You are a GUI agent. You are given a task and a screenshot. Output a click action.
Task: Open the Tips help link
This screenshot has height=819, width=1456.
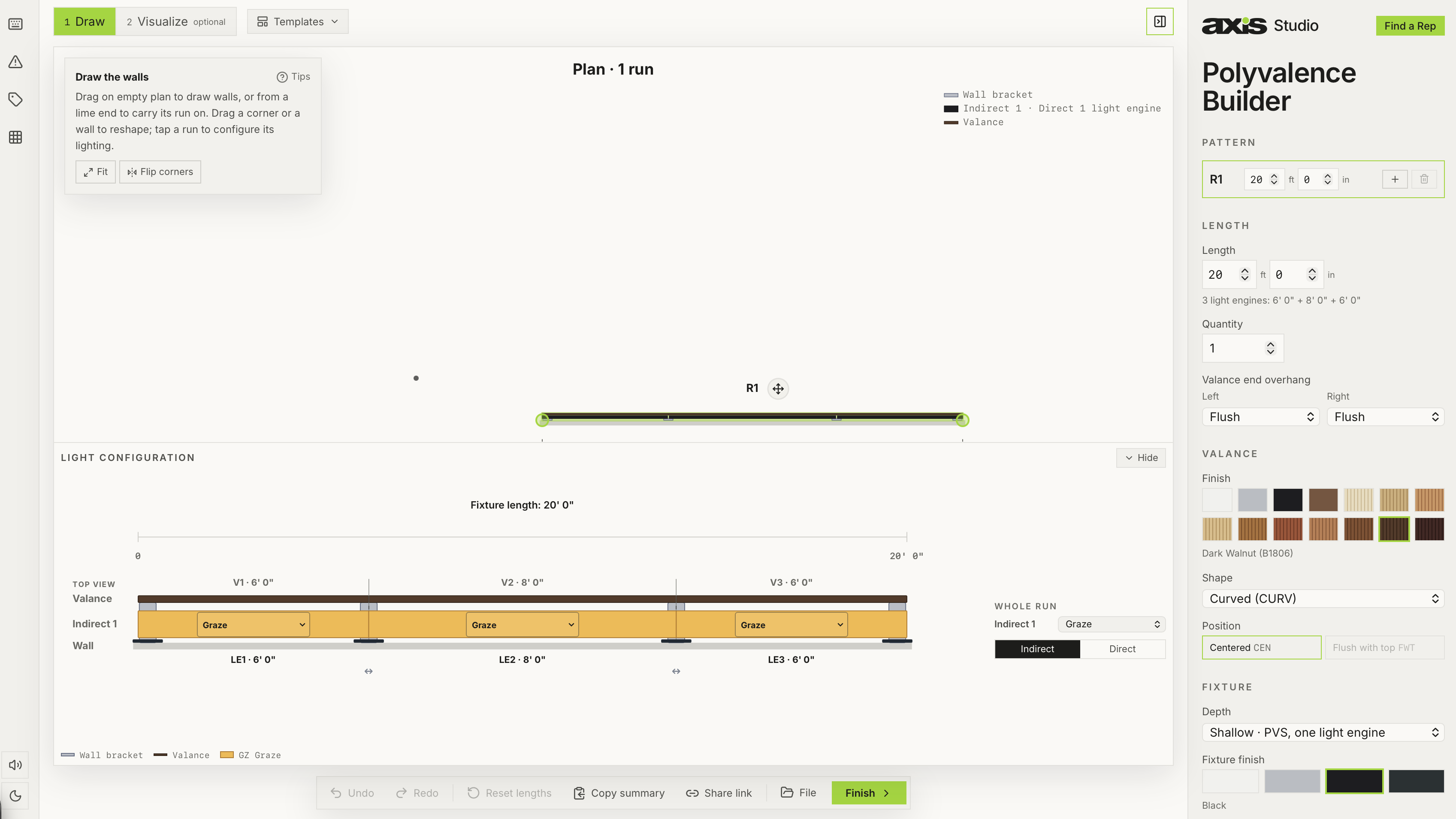click(293, 77)
